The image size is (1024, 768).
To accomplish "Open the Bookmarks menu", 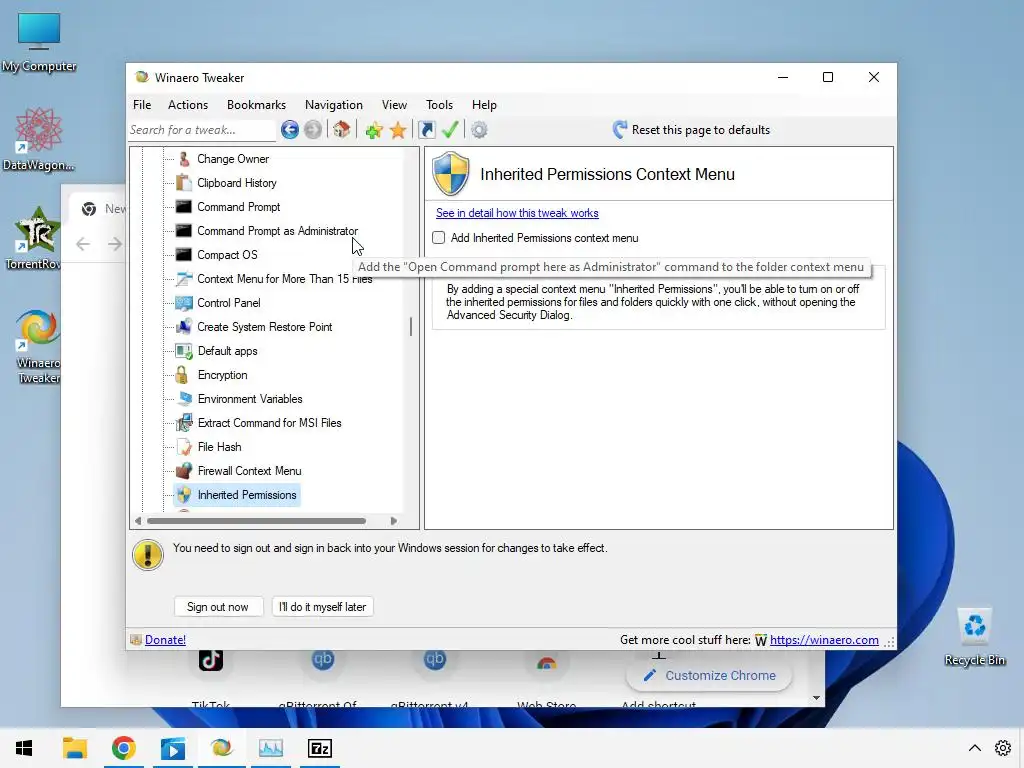I will point(256,104).
